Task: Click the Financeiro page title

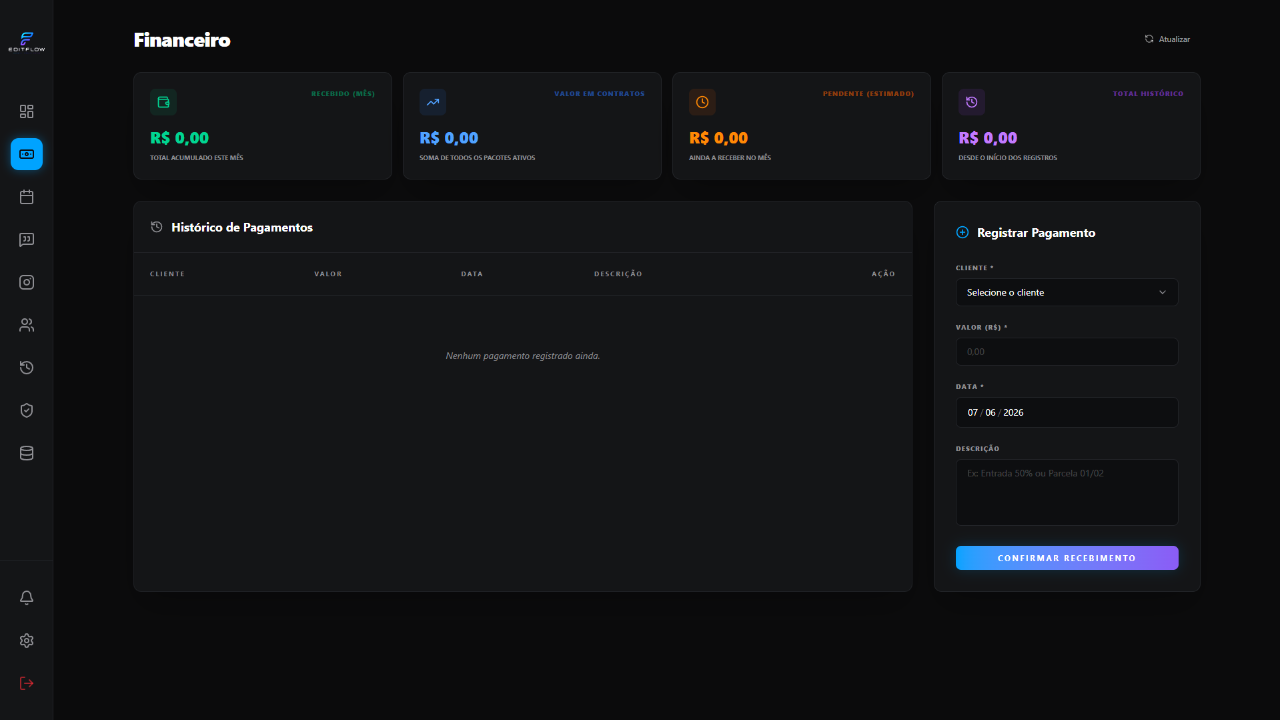Action: point(182,40)
